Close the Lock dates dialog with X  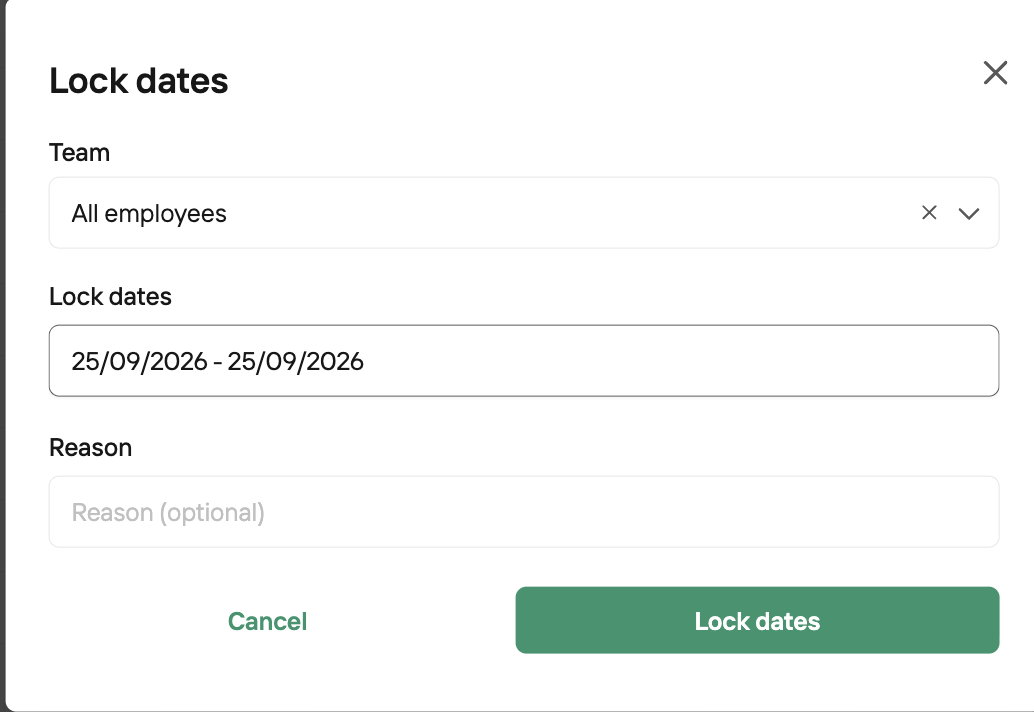click(995, 73)
